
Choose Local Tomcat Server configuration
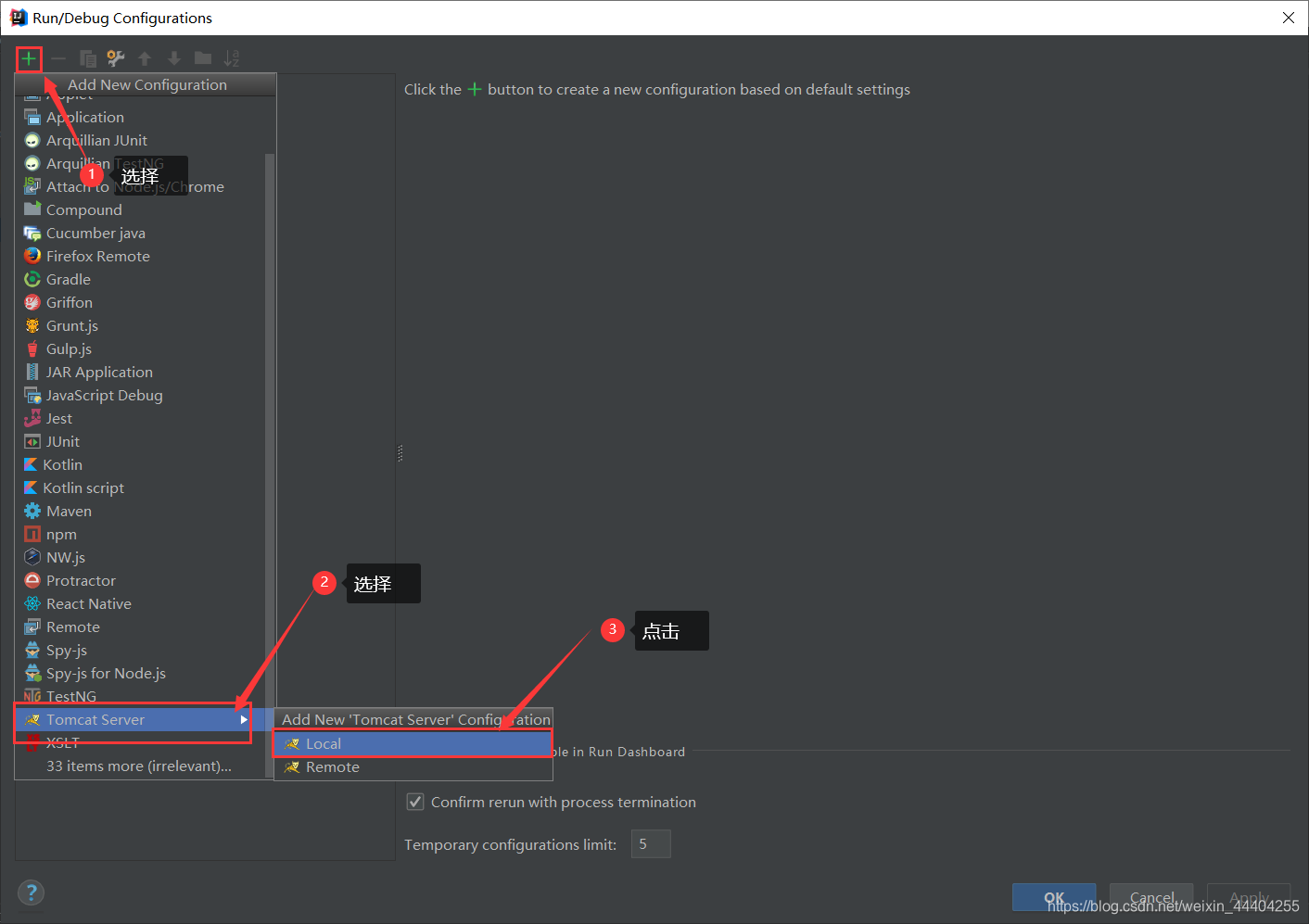click(x=413, y=743)
